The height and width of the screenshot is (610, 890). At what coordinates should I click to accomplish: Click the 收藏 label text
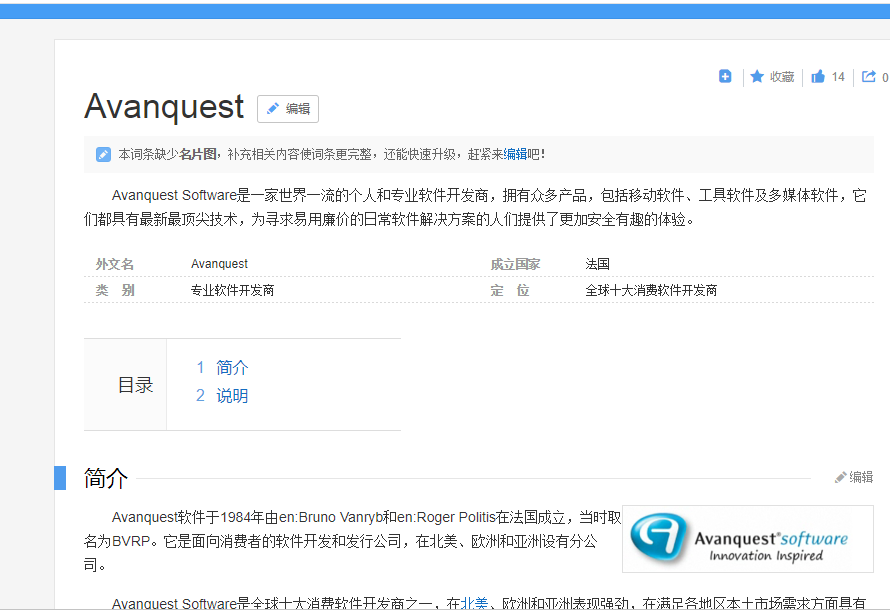tap(782, 77)
